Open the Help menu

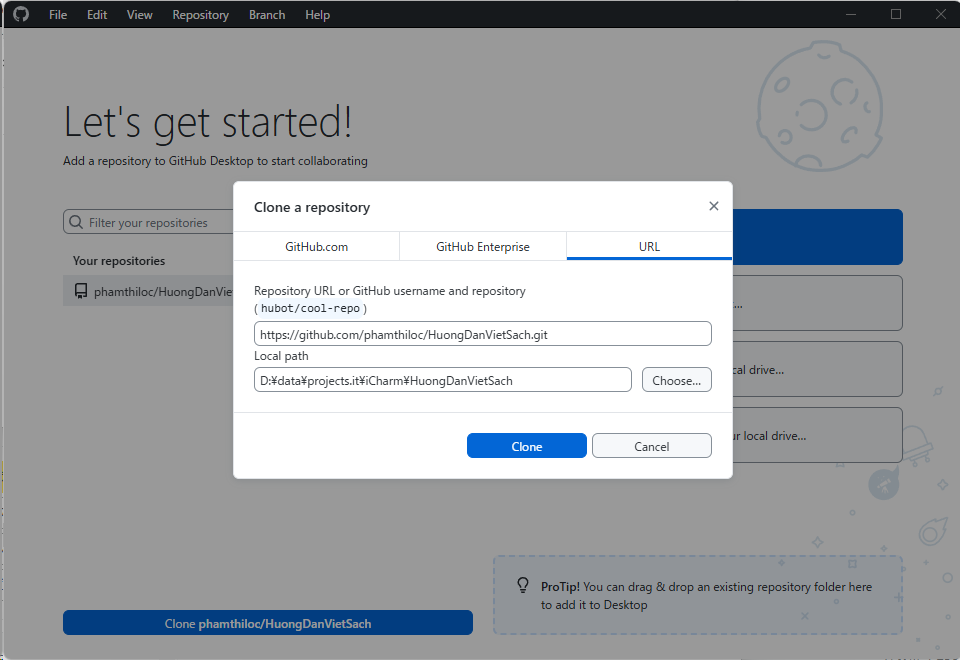pos(317,15)
